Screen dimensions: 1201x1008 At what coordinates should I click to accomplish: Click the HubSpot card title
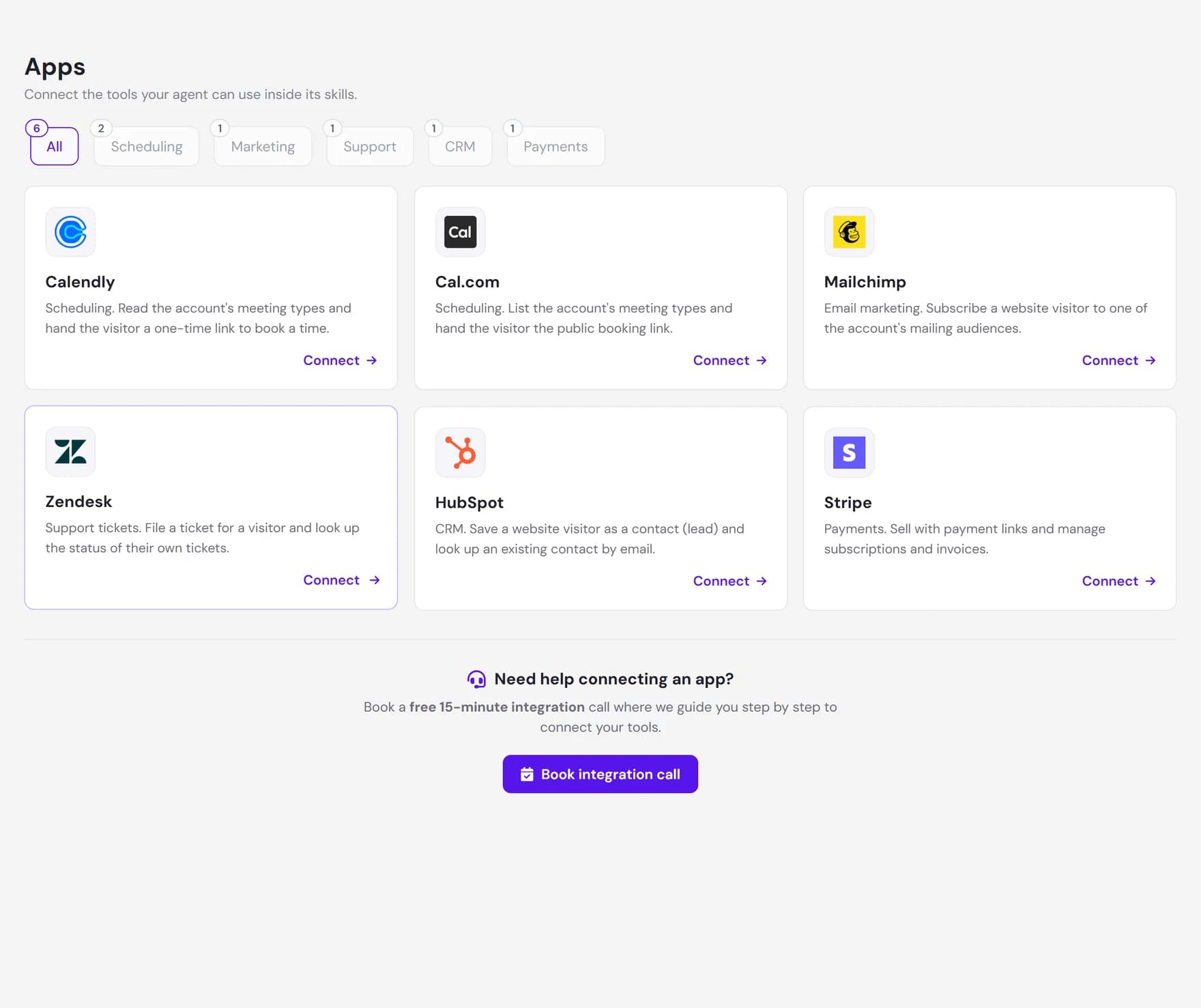click(469, 502)
